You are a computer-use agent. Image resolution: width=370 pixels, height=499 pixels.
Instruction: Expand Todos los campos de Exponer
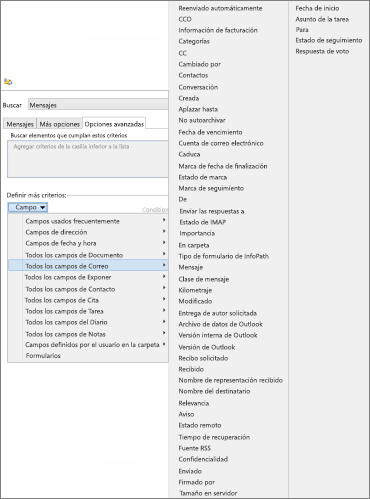pos(88,277)
